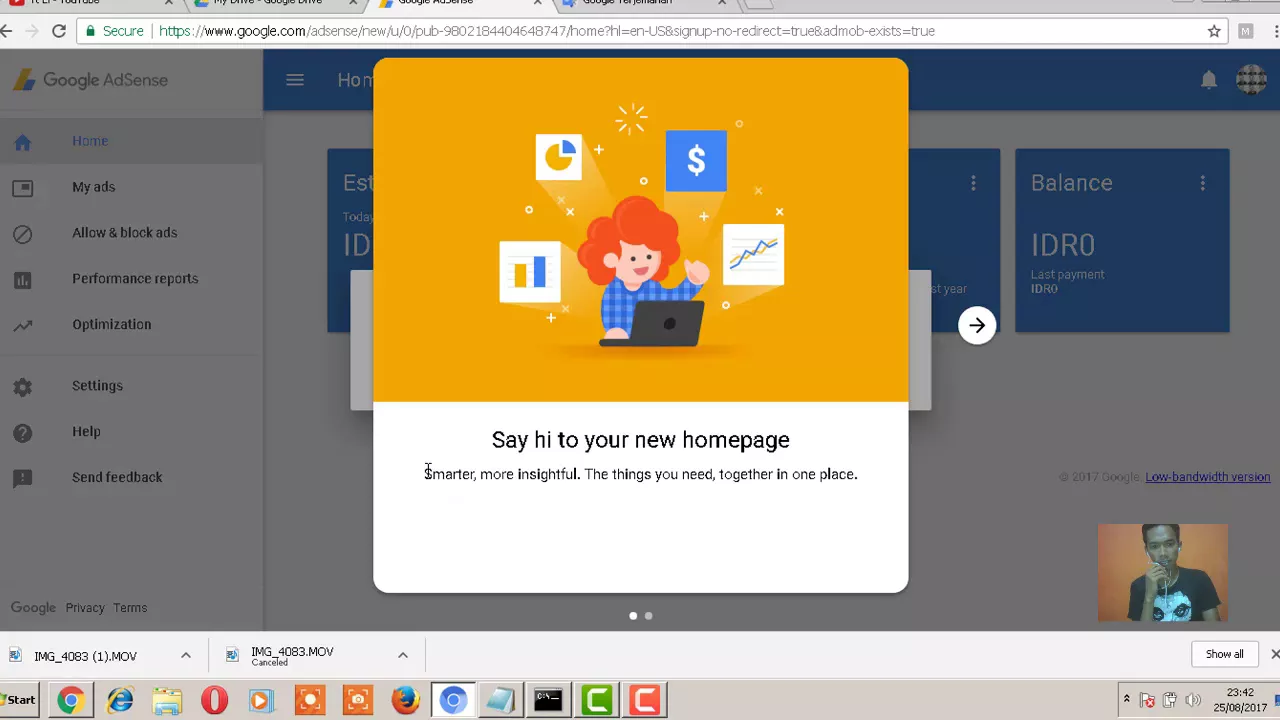This screenshot has width=1280, height=720.
Task: Reload the page
Action: pos(59,31)
